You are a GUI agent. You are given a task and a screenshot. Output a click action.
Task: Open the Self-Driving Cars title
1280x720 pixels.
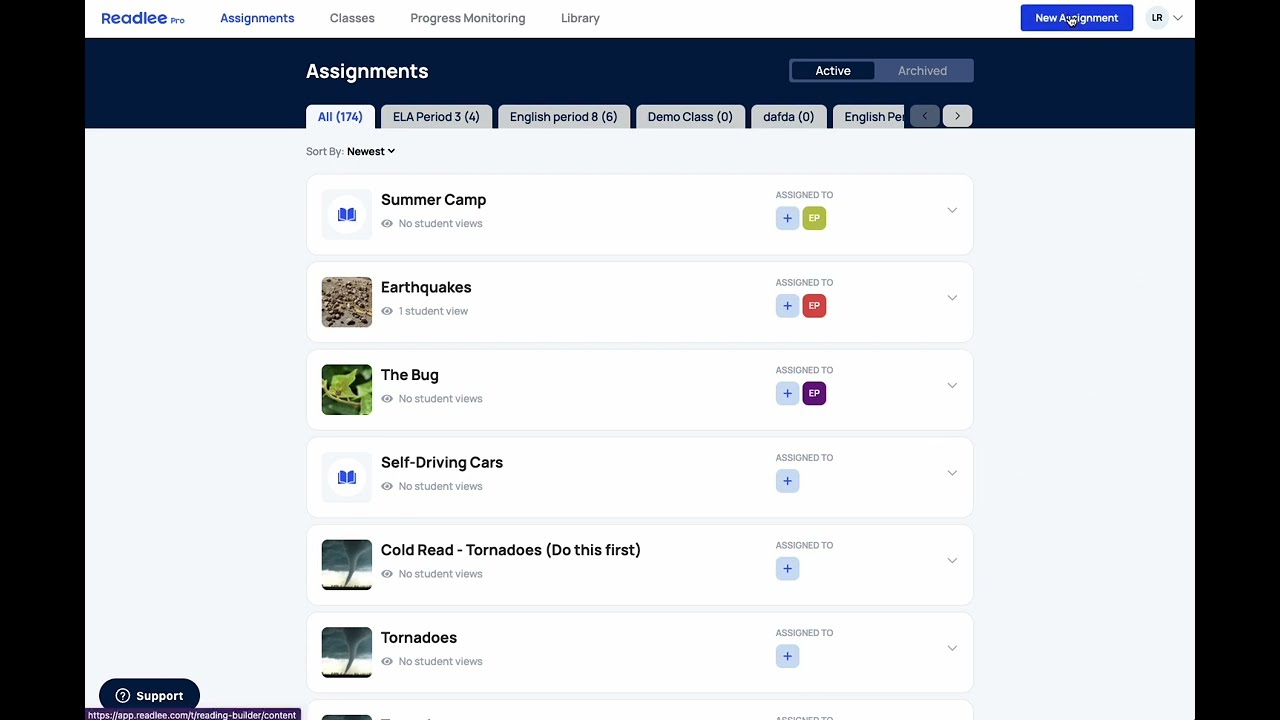(442, 463)
